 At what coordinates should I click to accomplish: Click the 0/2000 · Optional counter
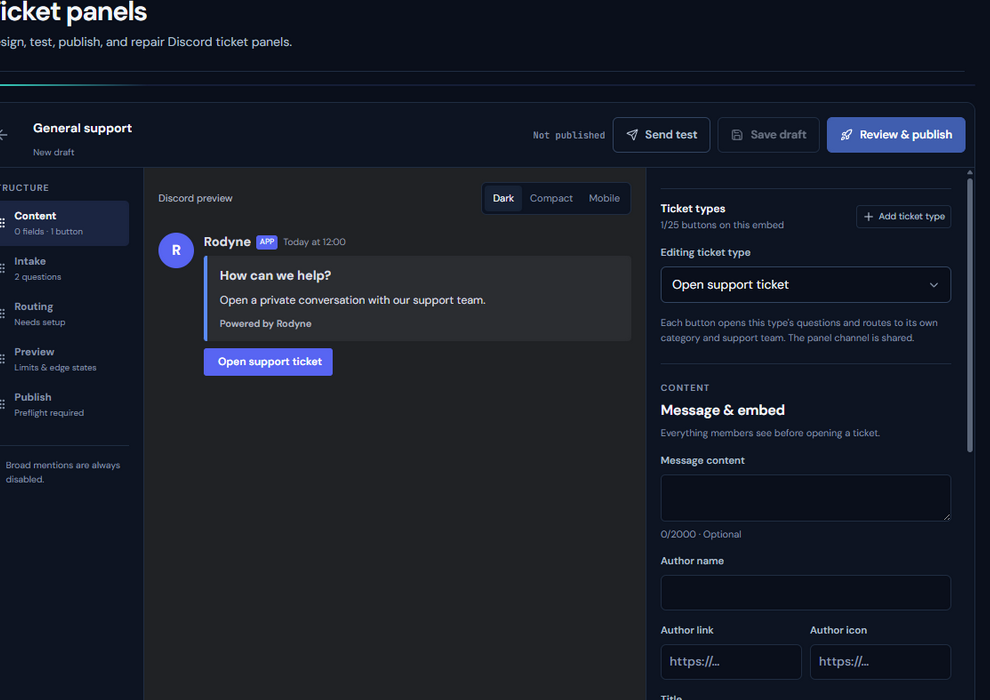(701, 534)
